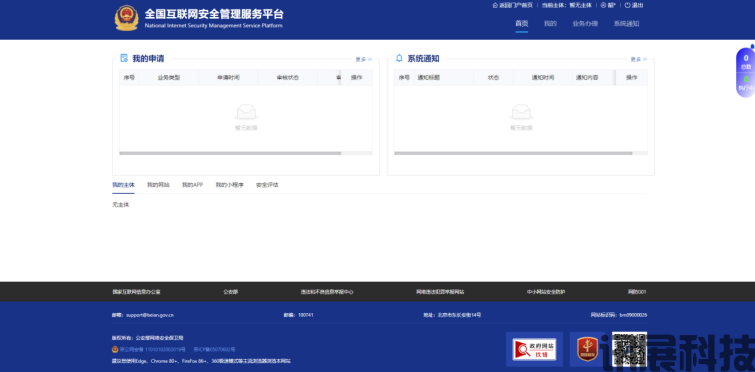
Task: Select the 我的网站 tab
Action: (158, 185)
